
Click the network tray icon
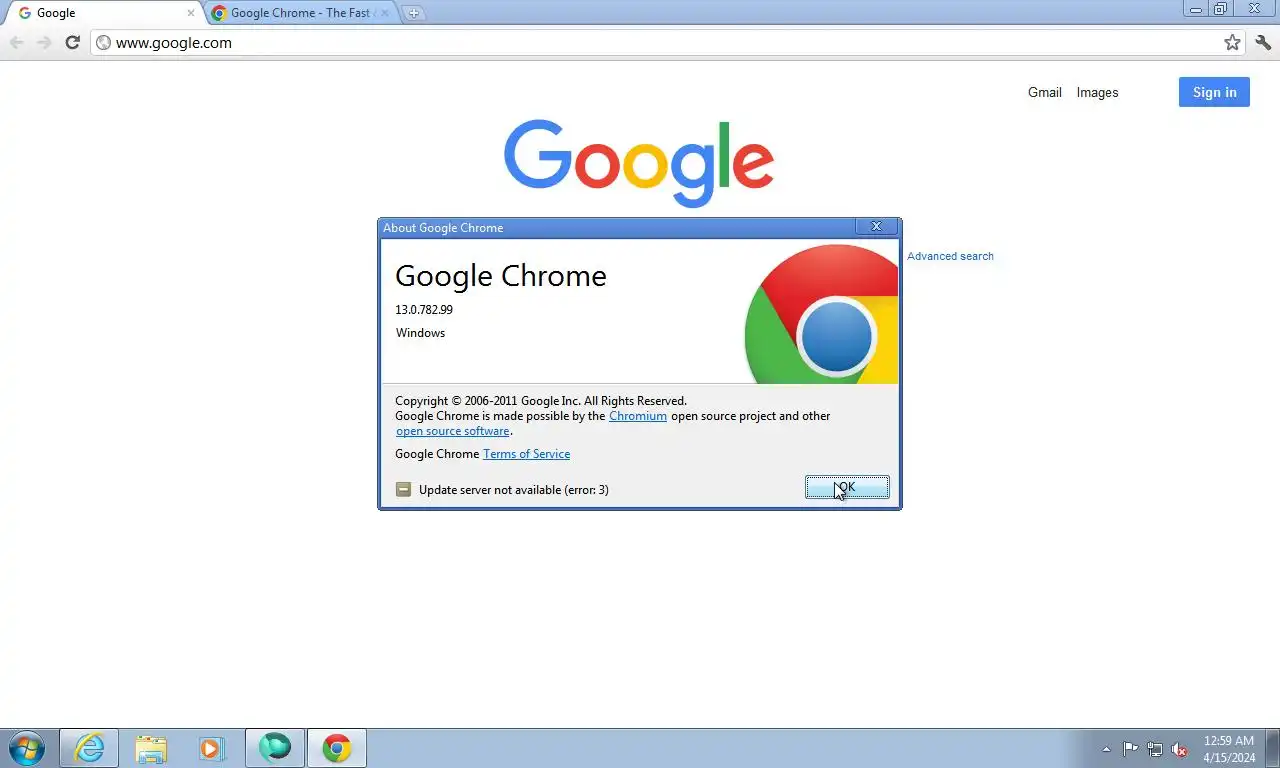pos(1155,749)
